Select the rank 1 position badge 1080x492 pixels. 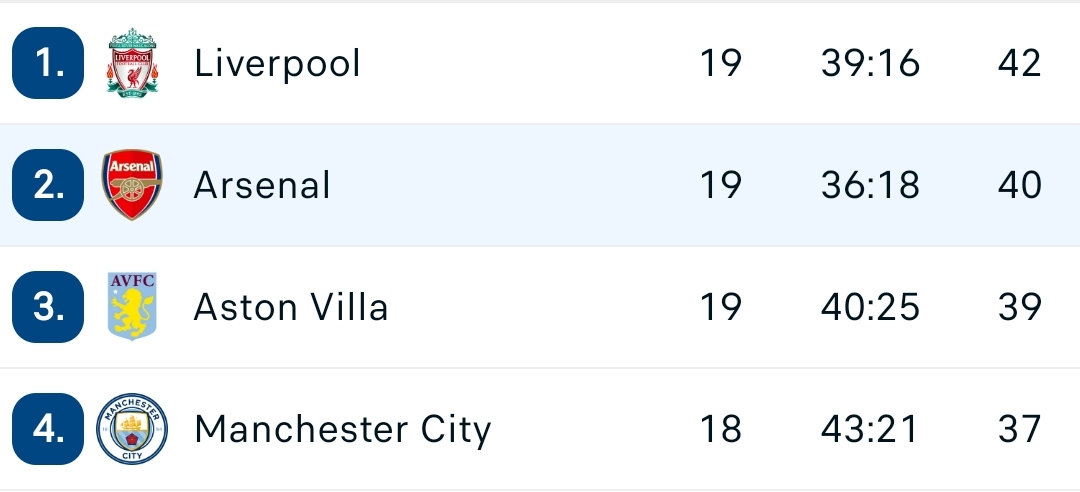48,63
